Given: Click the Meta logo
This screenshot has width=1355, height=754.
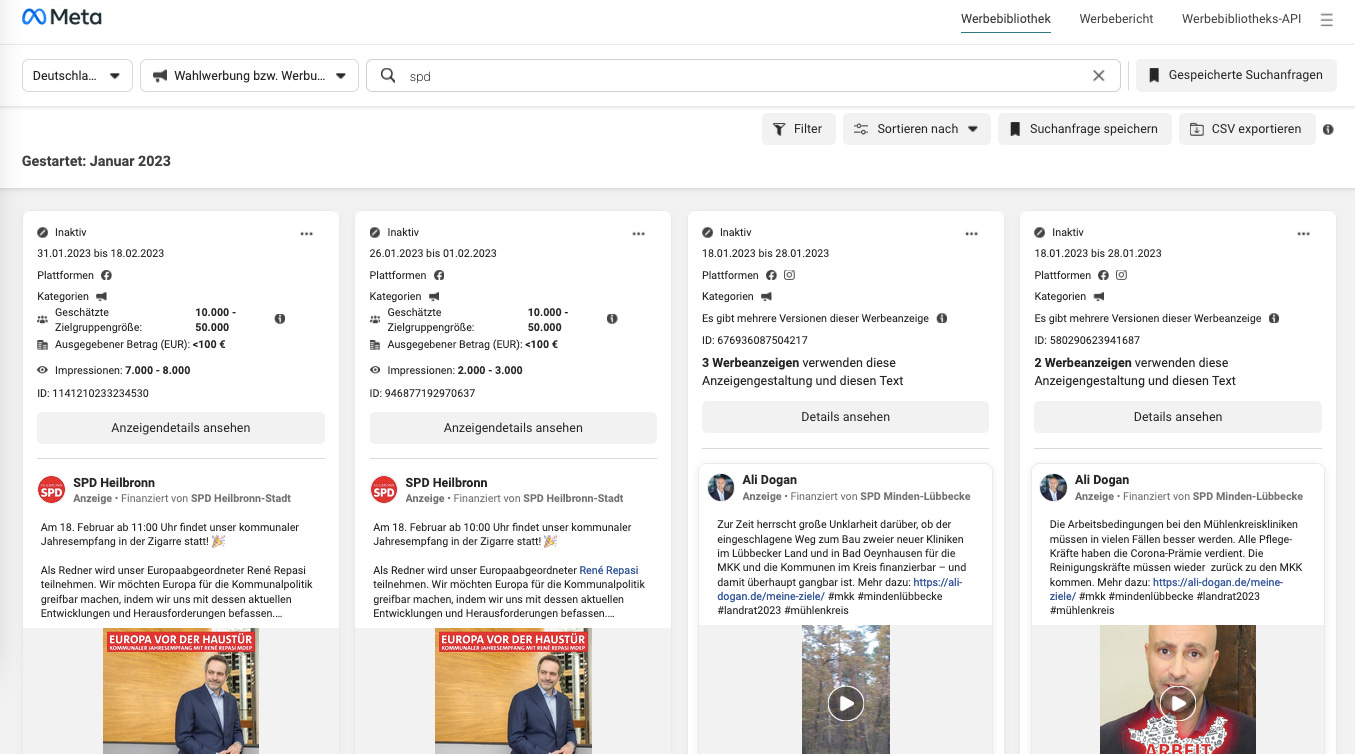Looking at the screenshot, I should point(62,17).
